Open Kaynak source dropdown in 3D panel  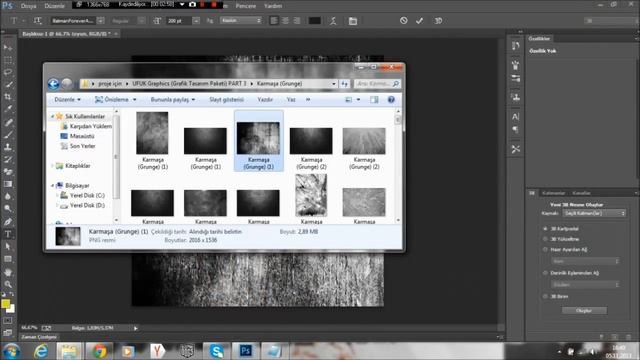pyautogui.click(x=594, y=213)
